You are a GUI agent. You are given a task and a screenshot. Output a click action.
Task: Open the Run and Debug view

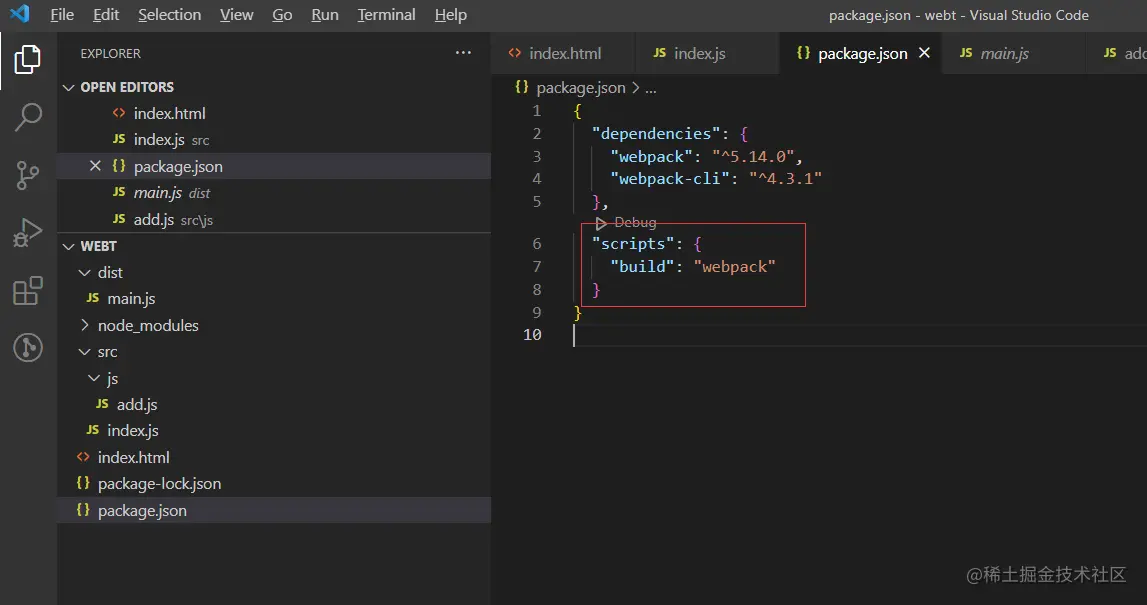coord(27,233)
